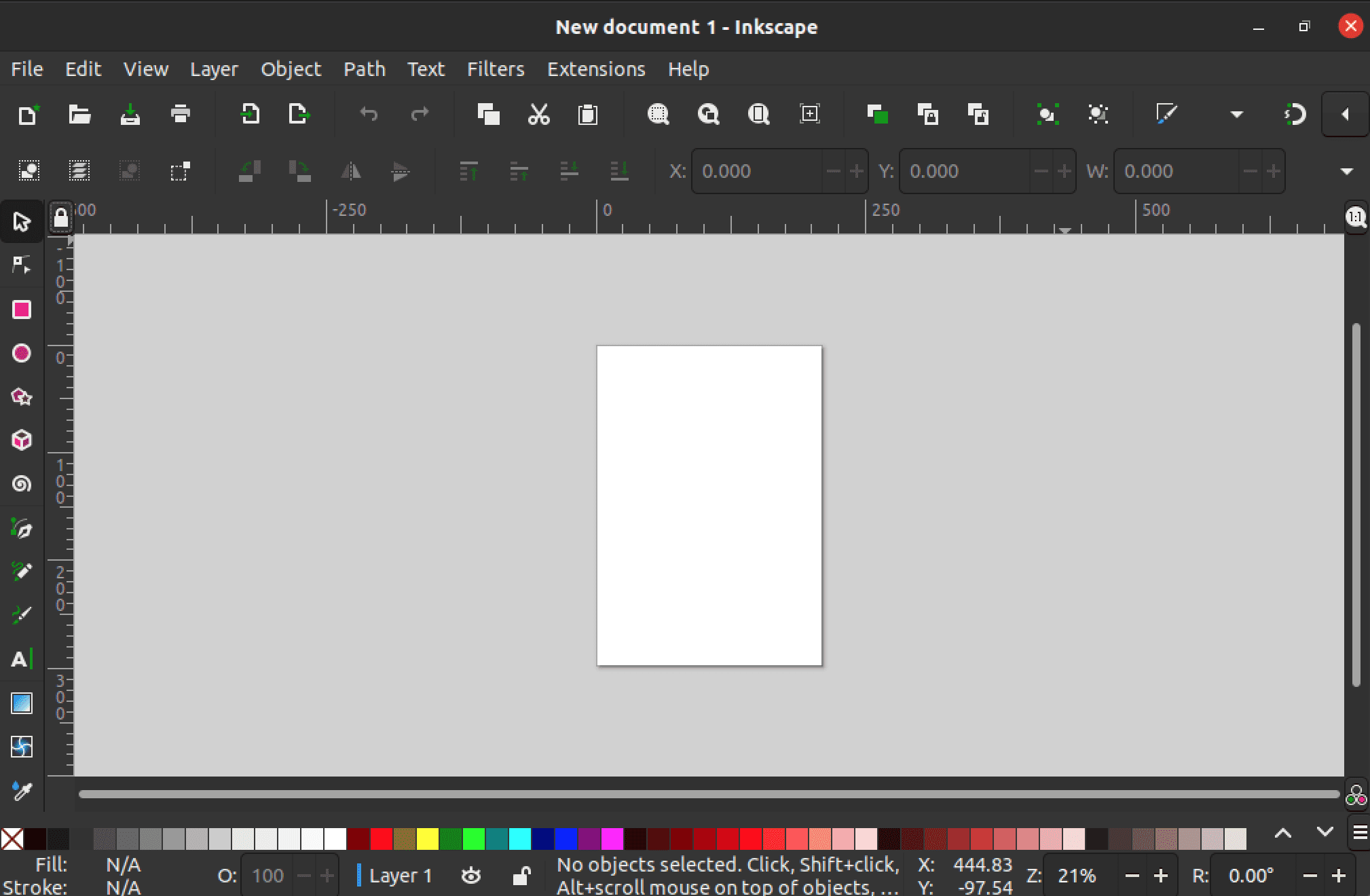Toggle color-managed view icon

(x=1356, y=795)
